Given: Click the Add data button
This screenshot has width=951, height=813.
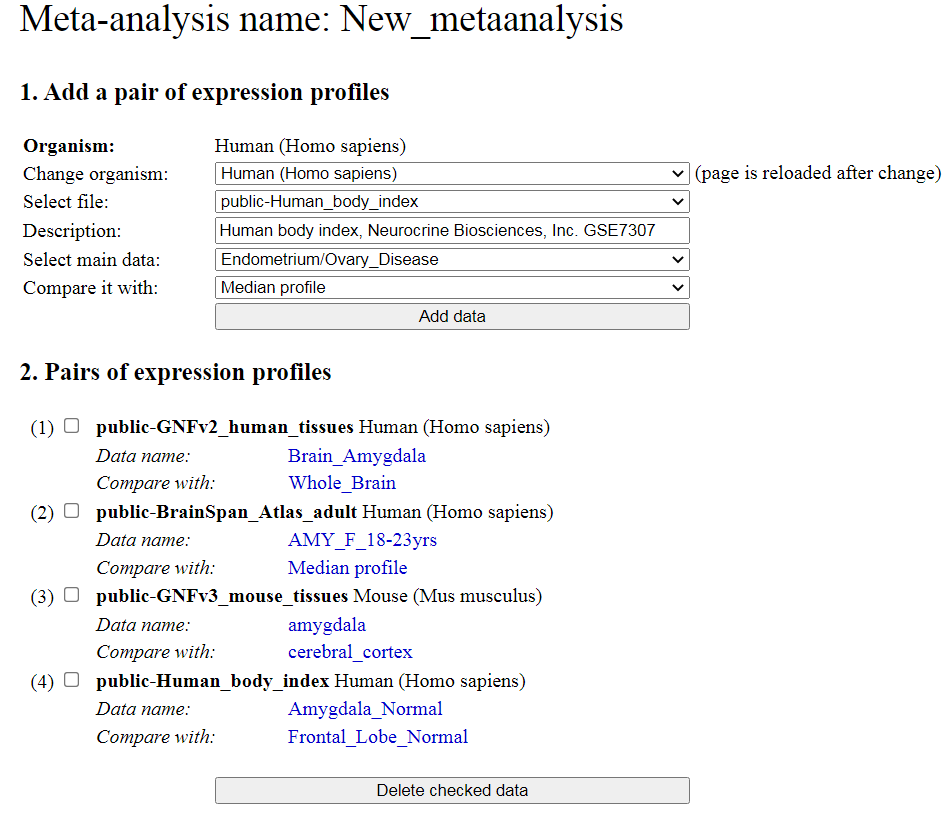Looking at the screenshot, I should [x=452, y=316].
